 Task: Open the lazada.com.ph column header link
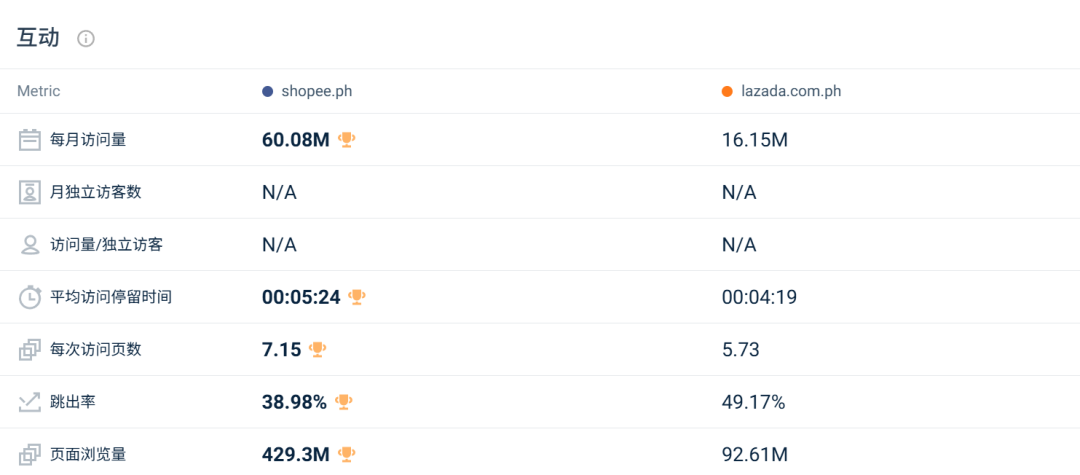pos(791,92)
